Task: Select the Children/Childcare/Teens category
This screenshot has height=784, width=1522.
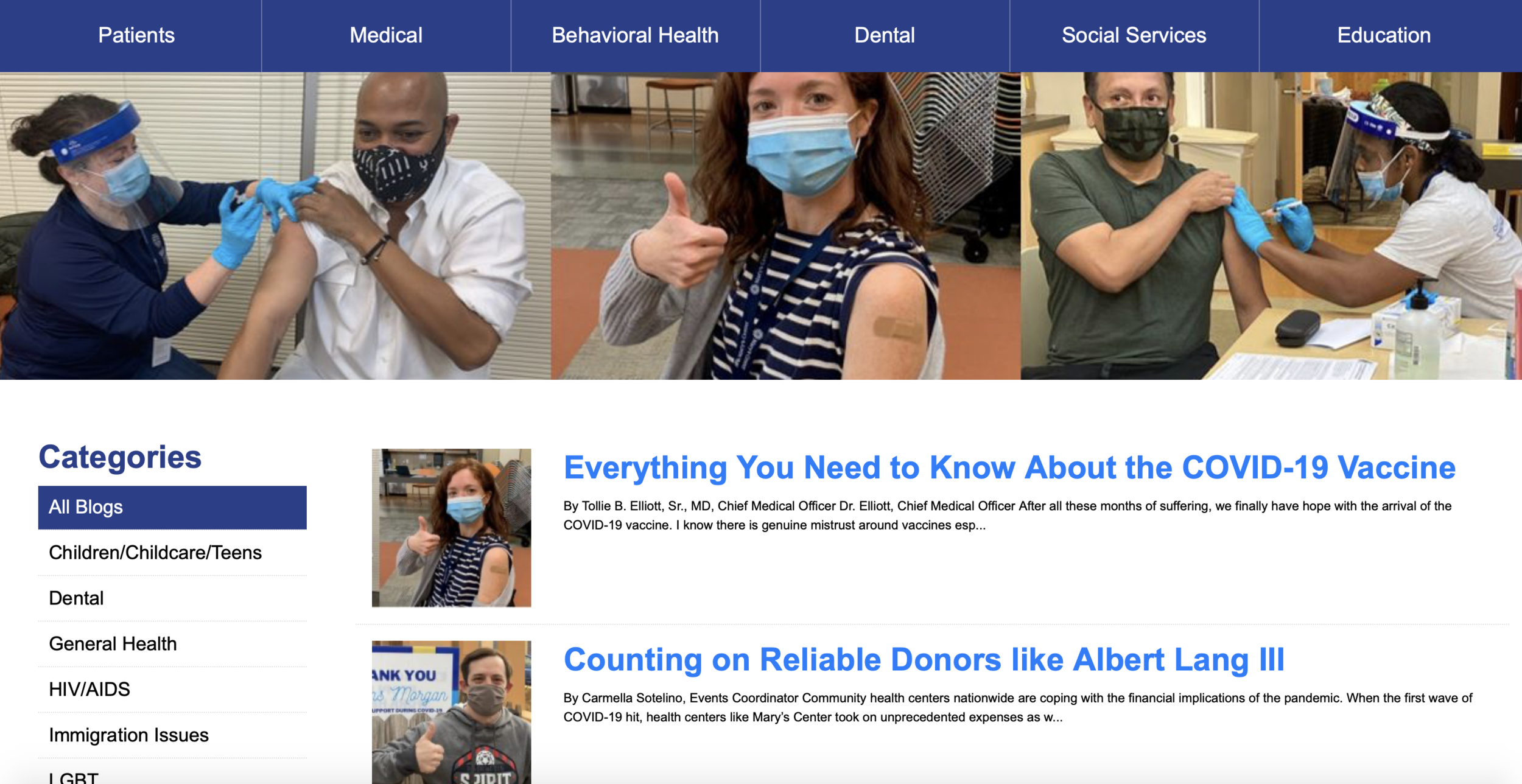Action: pos(155,553)
